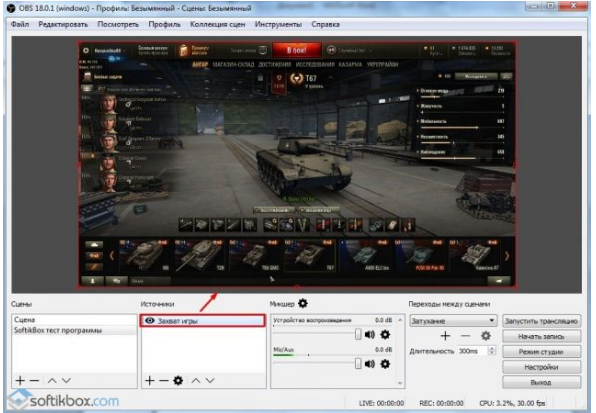Click game settings gear in preview
596x413 pixels.
point(86,50)
